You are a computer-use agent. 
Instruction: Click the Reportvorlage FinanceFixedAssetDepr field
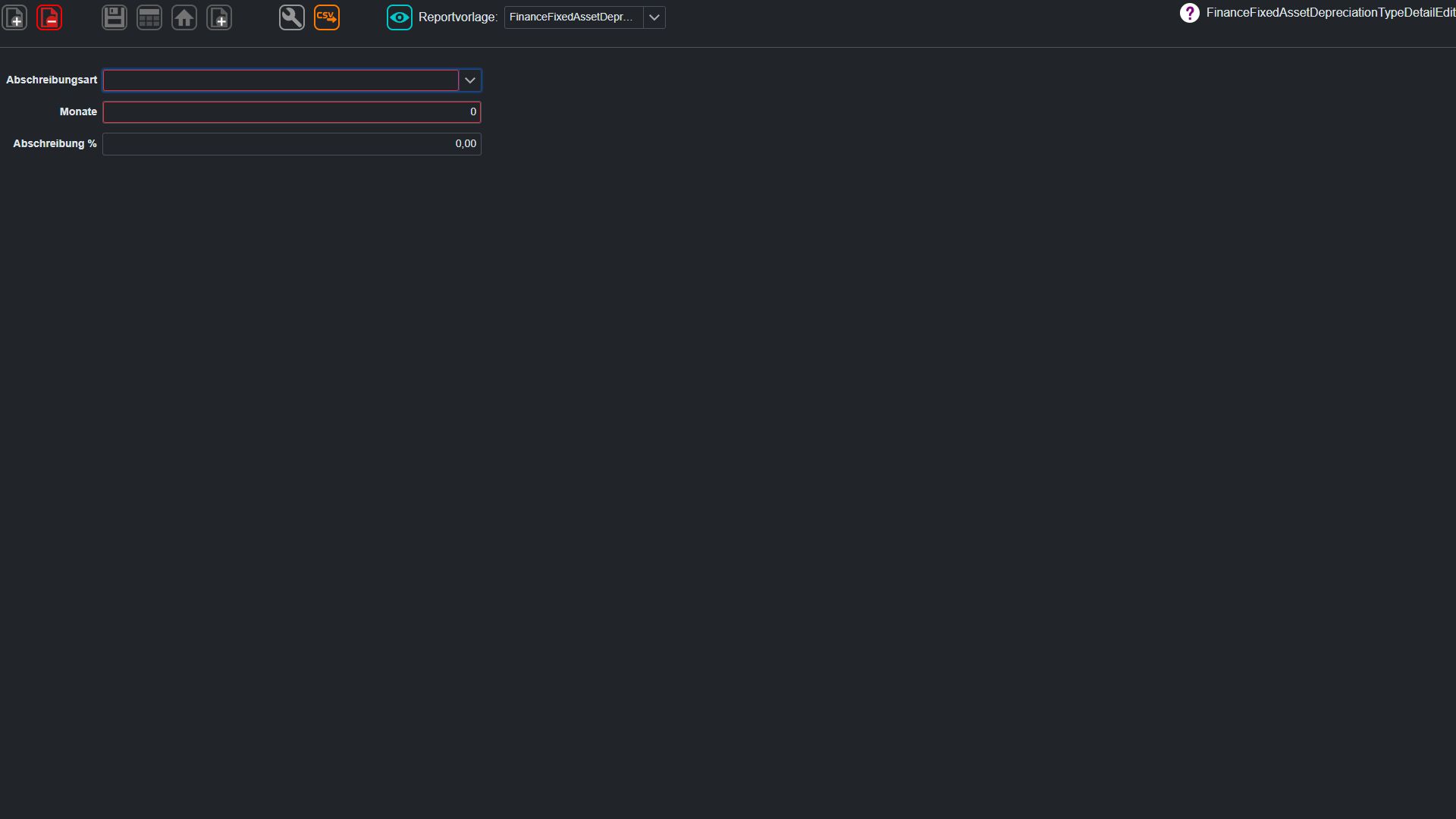[574, 17]
